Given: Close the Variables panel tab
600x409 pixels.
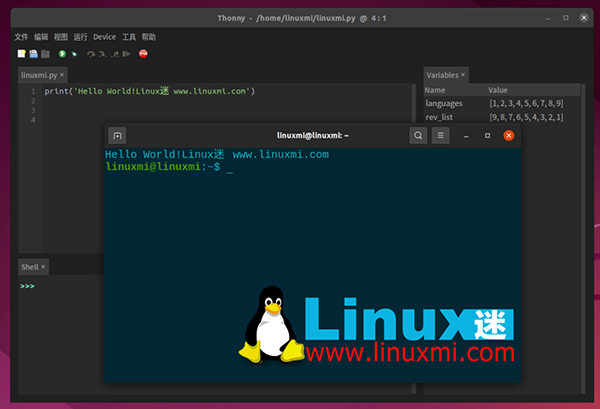Looking at the screenshot, I should (x=463, y=75).
